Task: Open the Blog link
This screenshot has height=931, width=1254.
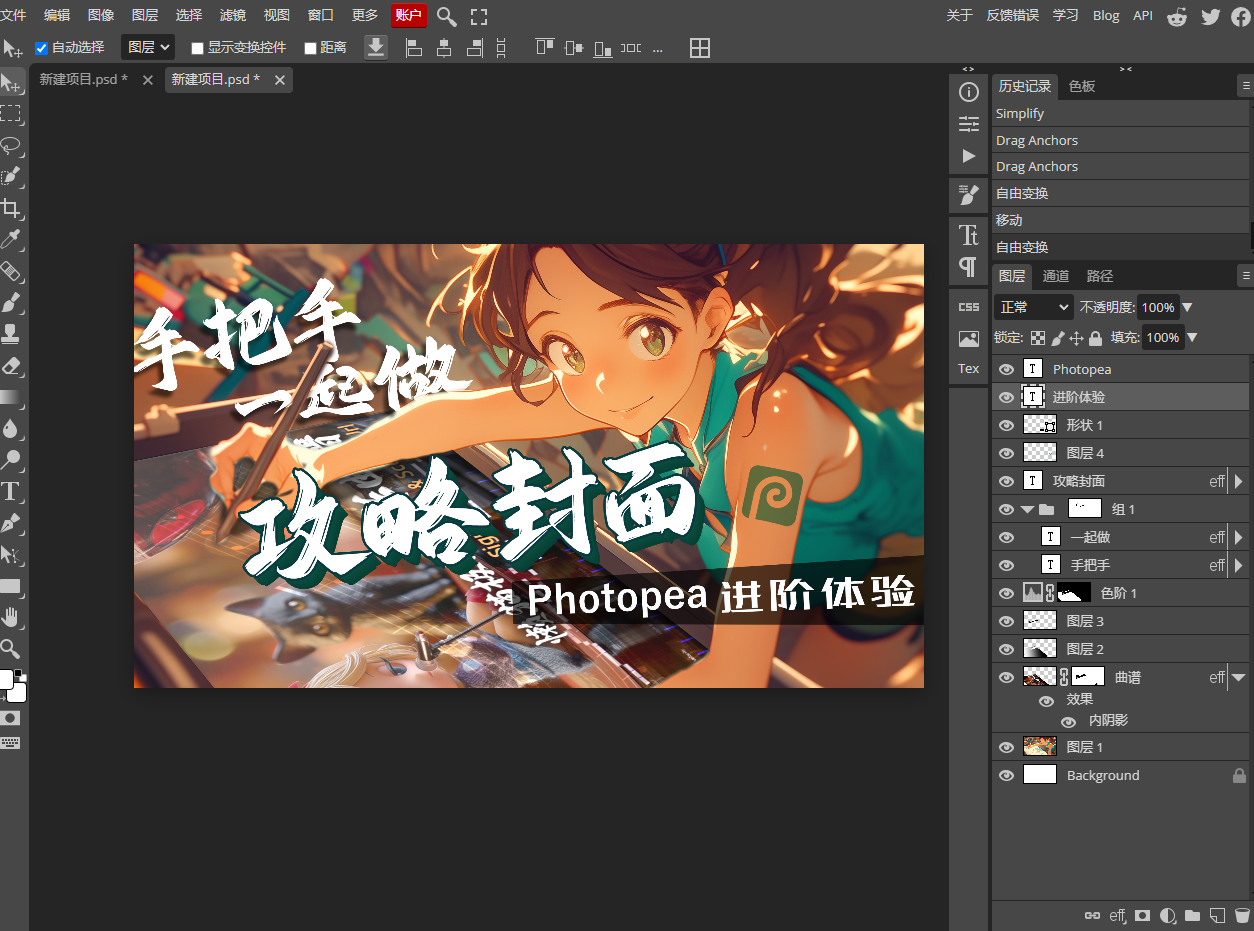Action: (1106, 15)
